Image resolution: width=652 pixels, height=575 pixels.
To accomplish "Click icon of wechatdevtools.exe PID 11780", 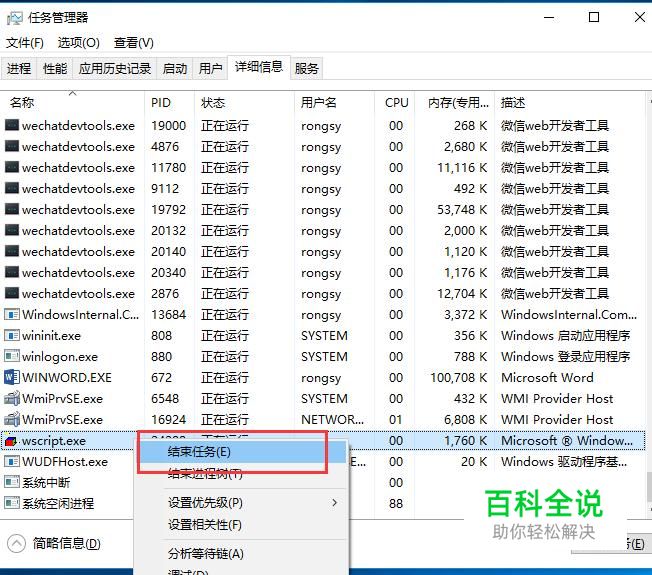I will point(12,167).
